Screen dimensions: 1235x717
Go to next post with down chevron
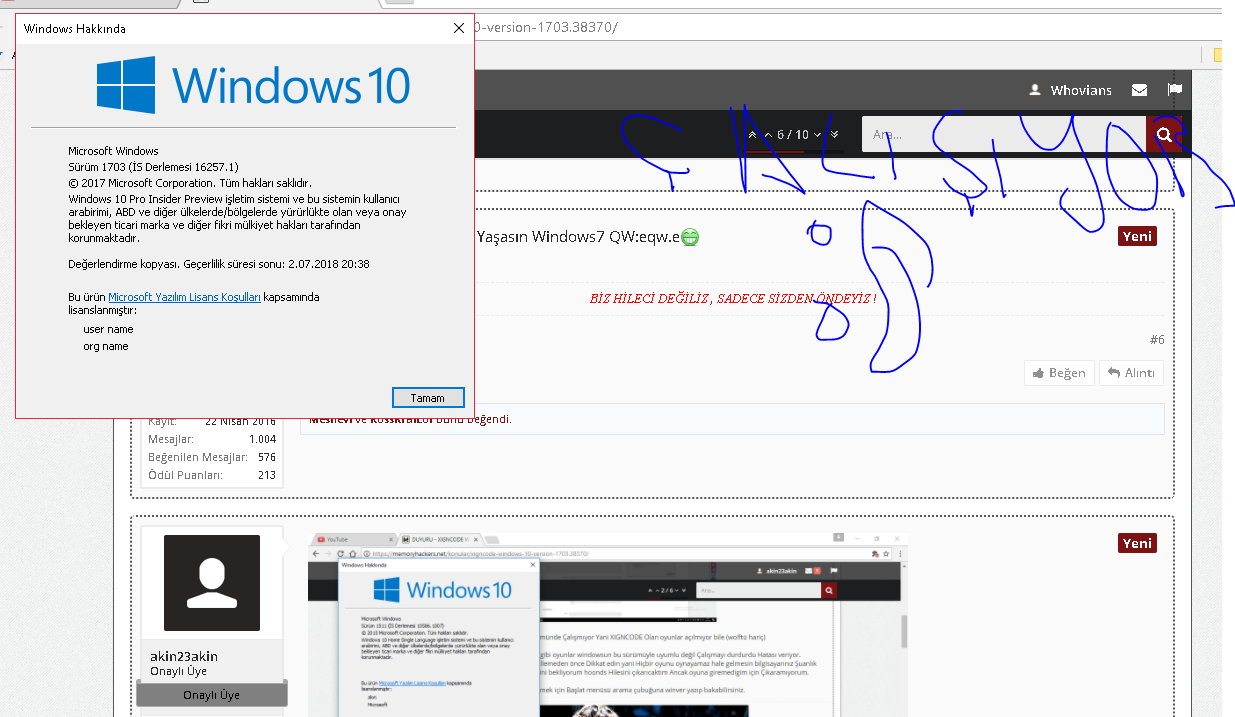pos(817,134)
